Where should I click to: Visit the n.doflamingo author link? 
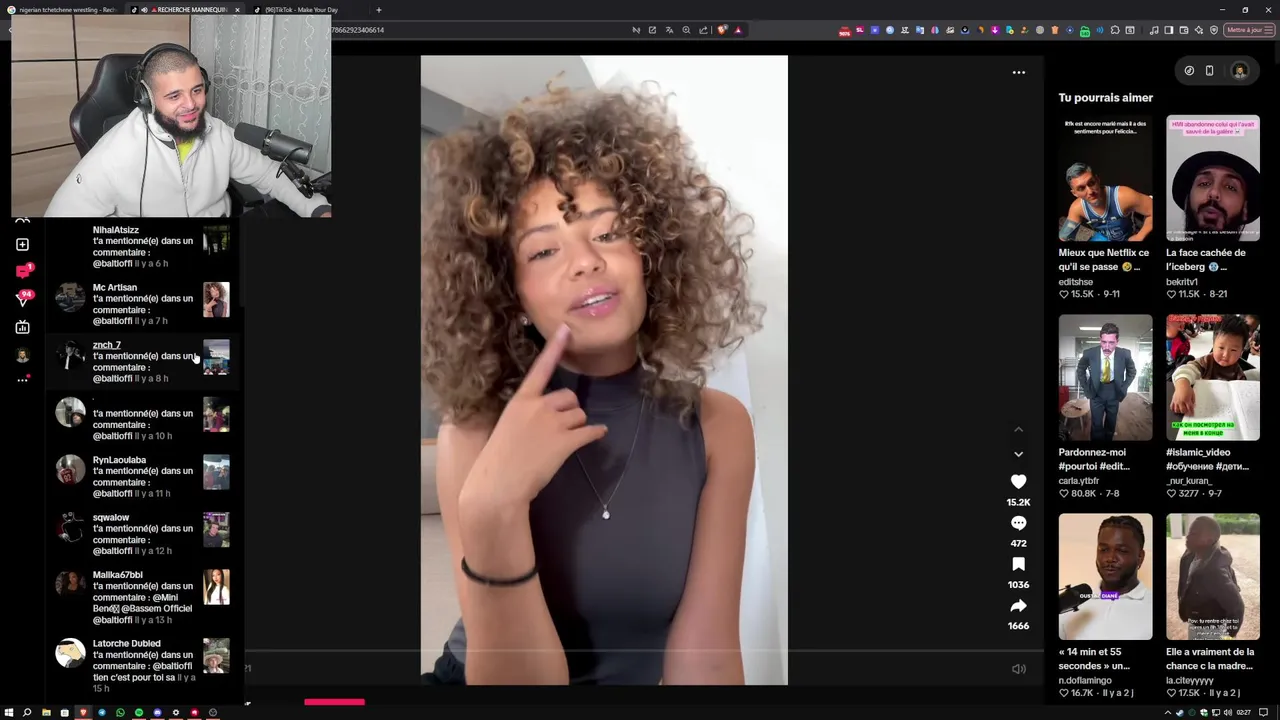[1085, 681]
